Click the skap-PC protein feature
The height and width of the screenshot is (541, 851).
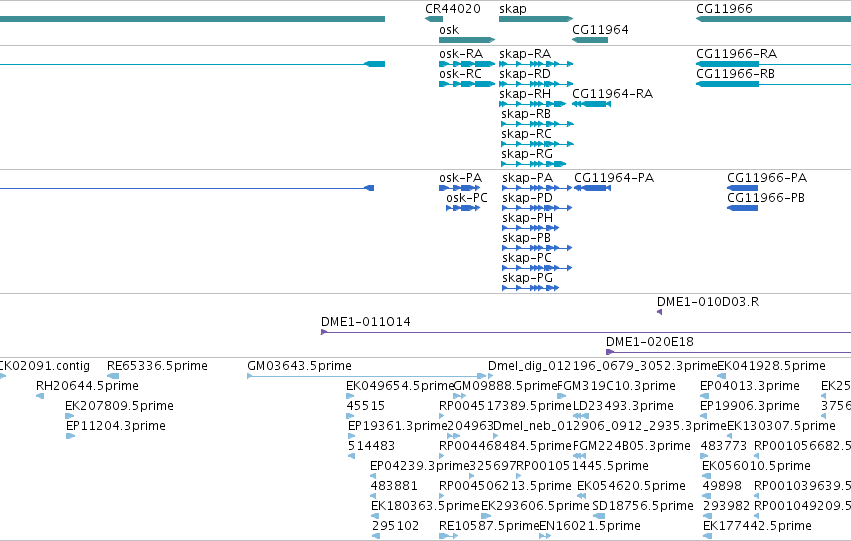click(x=537, y=268)
